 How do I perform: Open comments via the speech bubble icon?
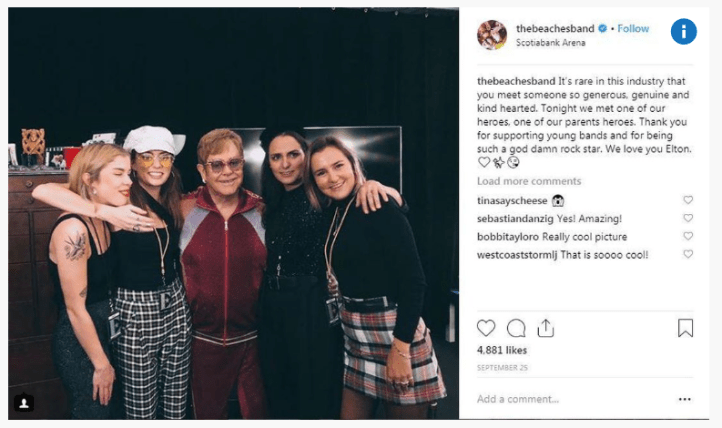click(516, 328)
